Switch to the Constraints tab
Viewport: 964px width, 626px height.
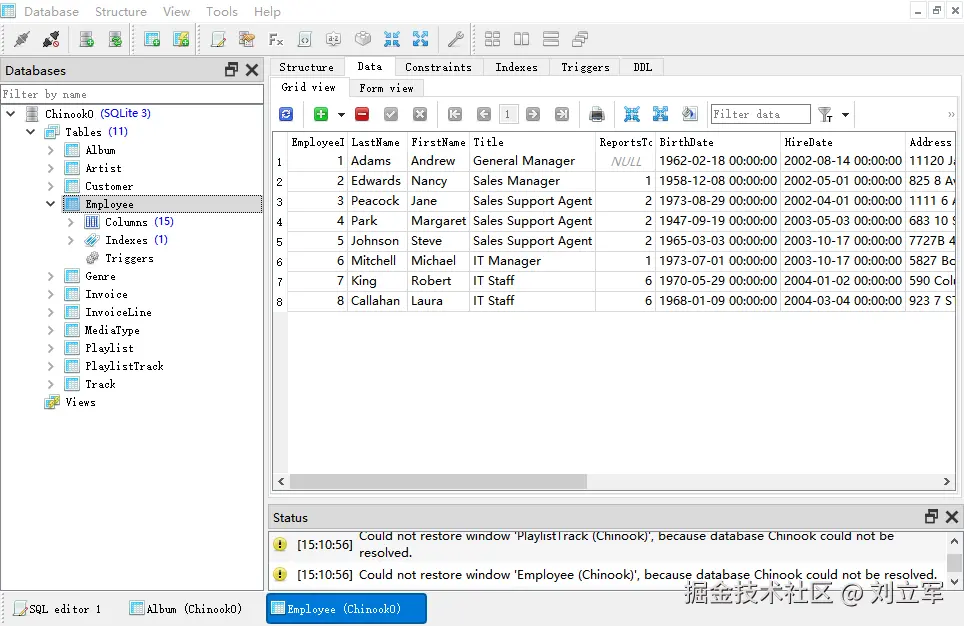[x=438, y=66]
